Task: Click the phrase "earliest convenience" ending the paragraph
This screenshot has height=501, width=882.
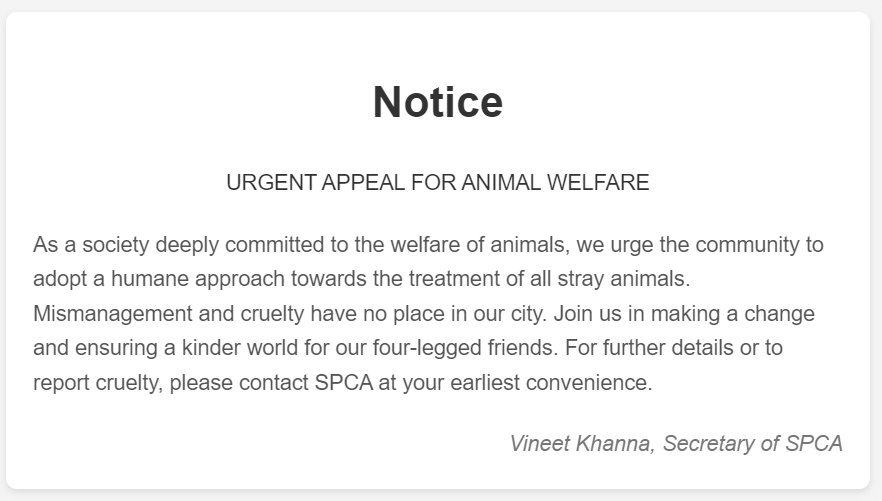Action: 551,383
